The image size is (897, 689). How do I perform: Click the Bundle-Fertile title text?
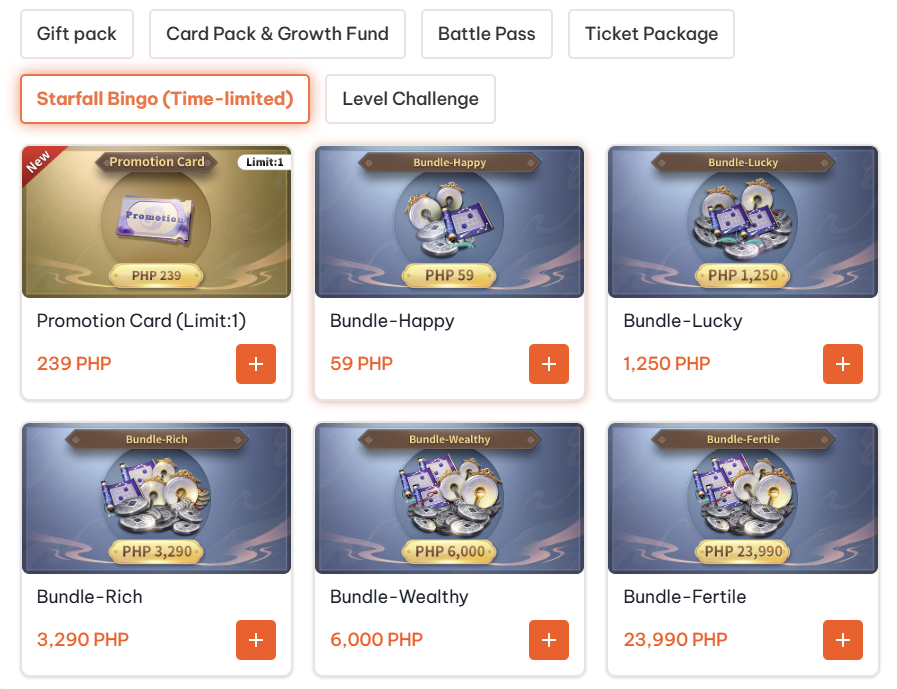pyautogui.click(x=684, y=597)
